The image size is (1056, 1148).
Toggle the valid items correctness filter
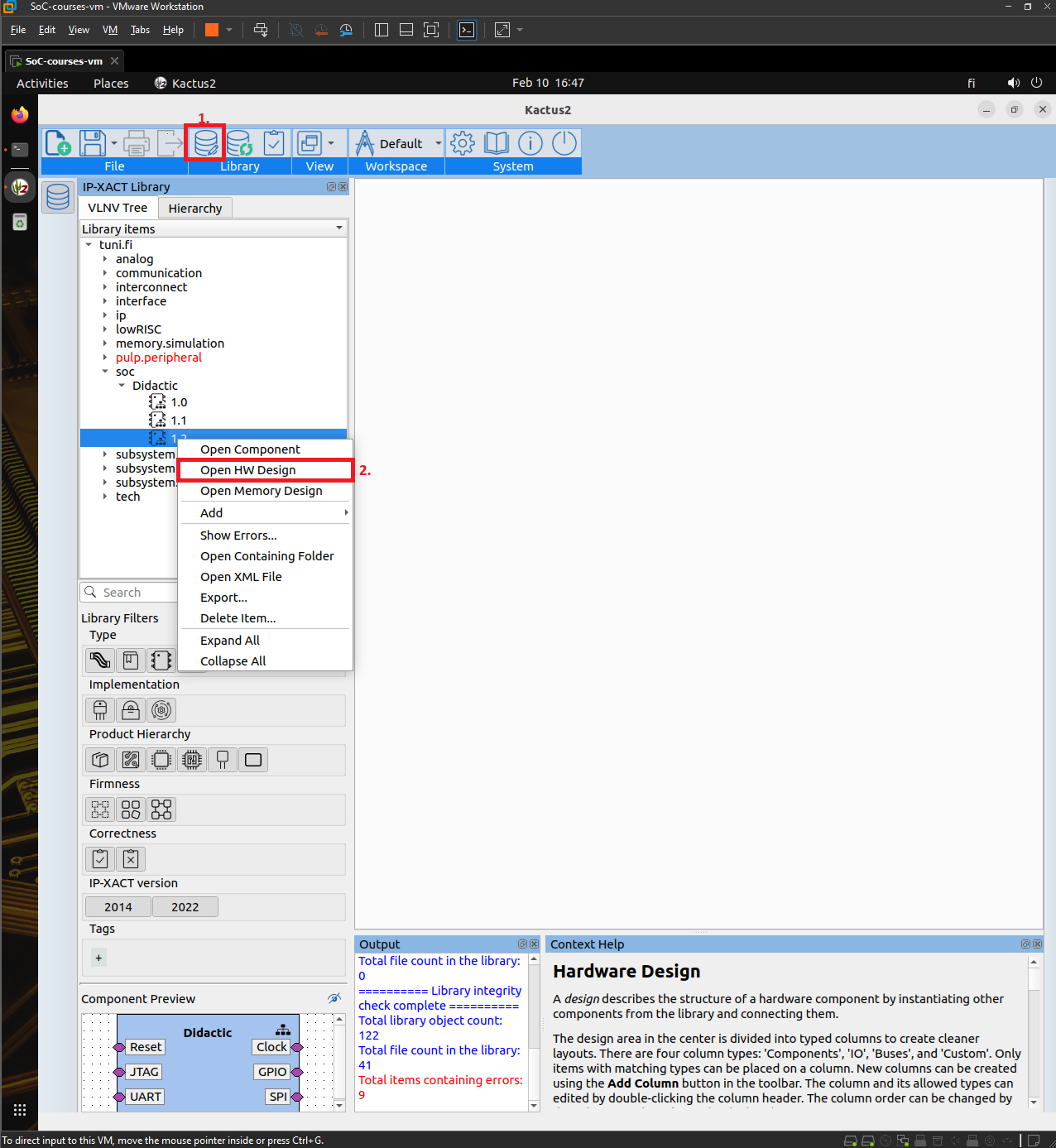100,859
